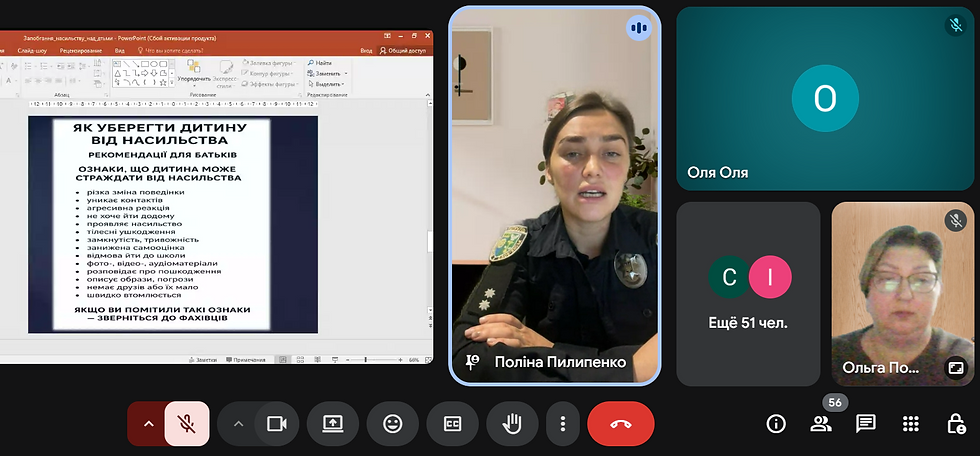Click muted mic icon on Ольга По... tile

pos(956,220)
